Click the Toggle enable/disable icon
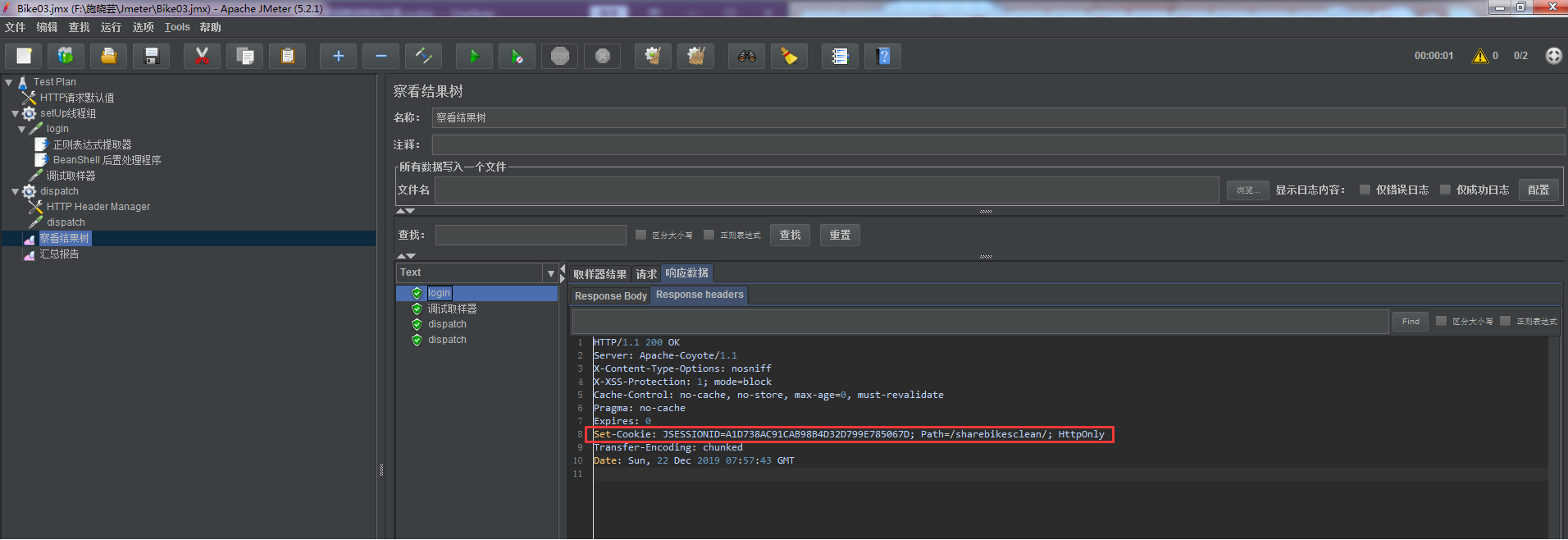Screen dimensions: 1568x540 click(423, 56)
